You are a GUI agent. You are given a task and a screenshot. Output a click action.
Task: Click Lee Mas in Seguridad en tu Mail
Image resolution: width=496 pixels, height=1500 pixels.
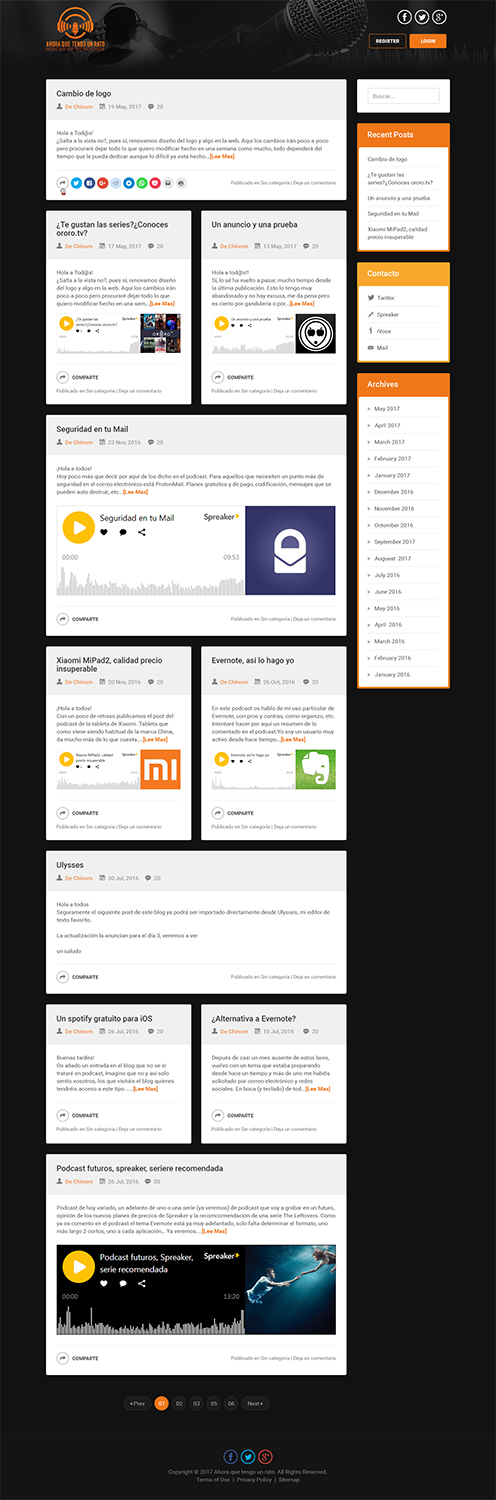click(135, 492)
